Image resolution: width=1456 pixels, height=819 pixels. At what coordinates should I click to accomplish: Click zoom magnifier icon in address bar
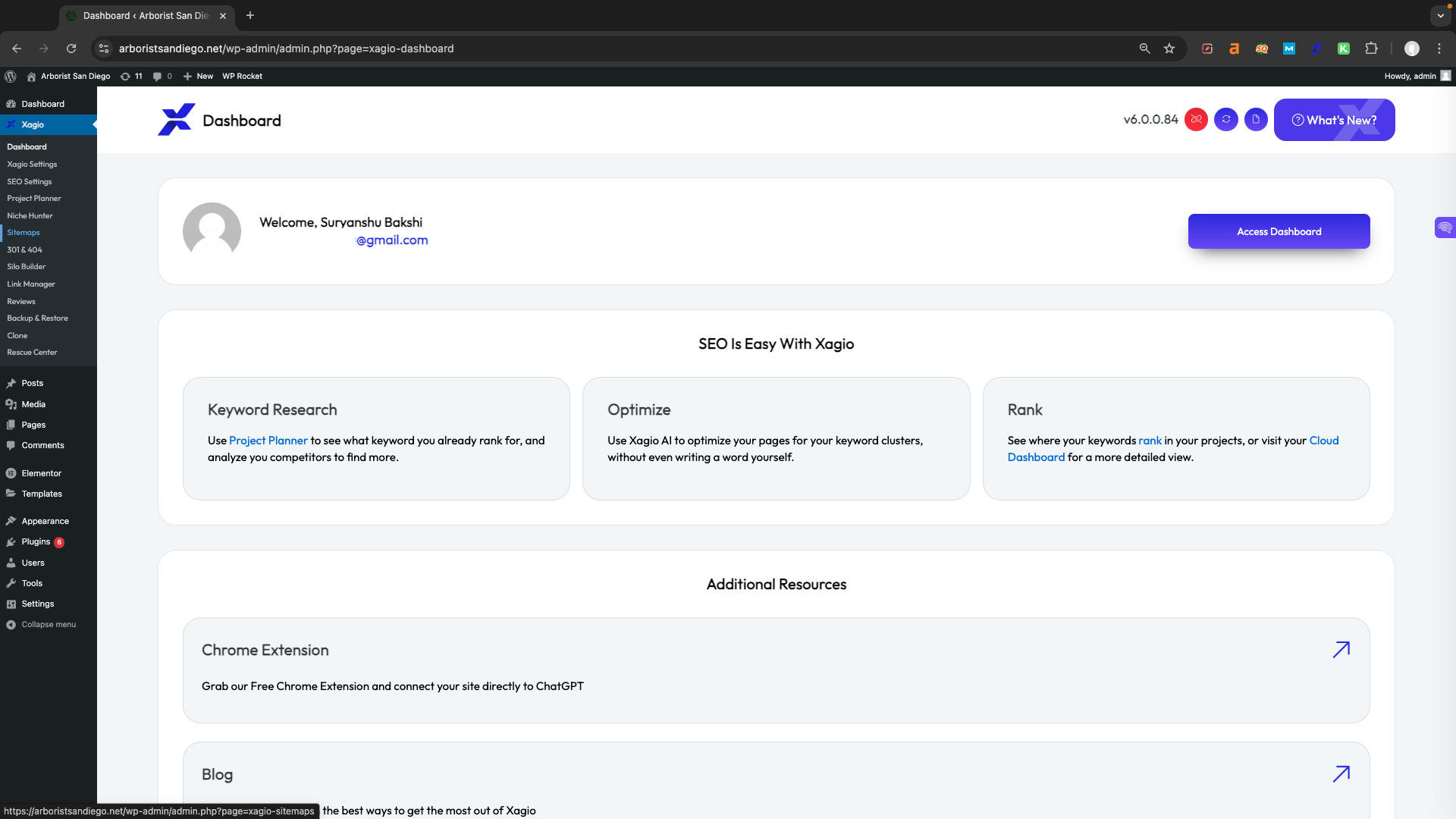click(1144, 49)
